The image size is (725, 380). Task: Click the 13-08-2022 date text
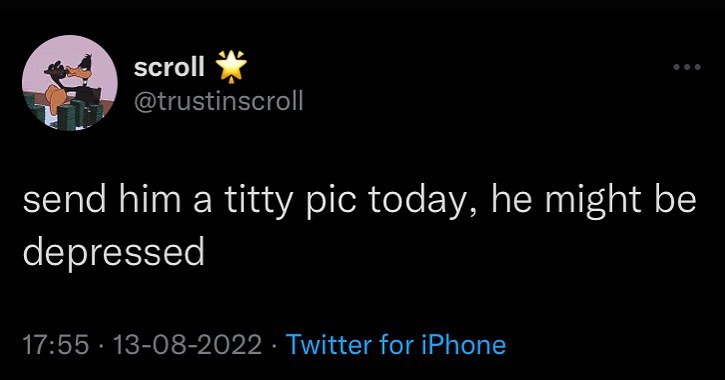[x=188, y=345]
